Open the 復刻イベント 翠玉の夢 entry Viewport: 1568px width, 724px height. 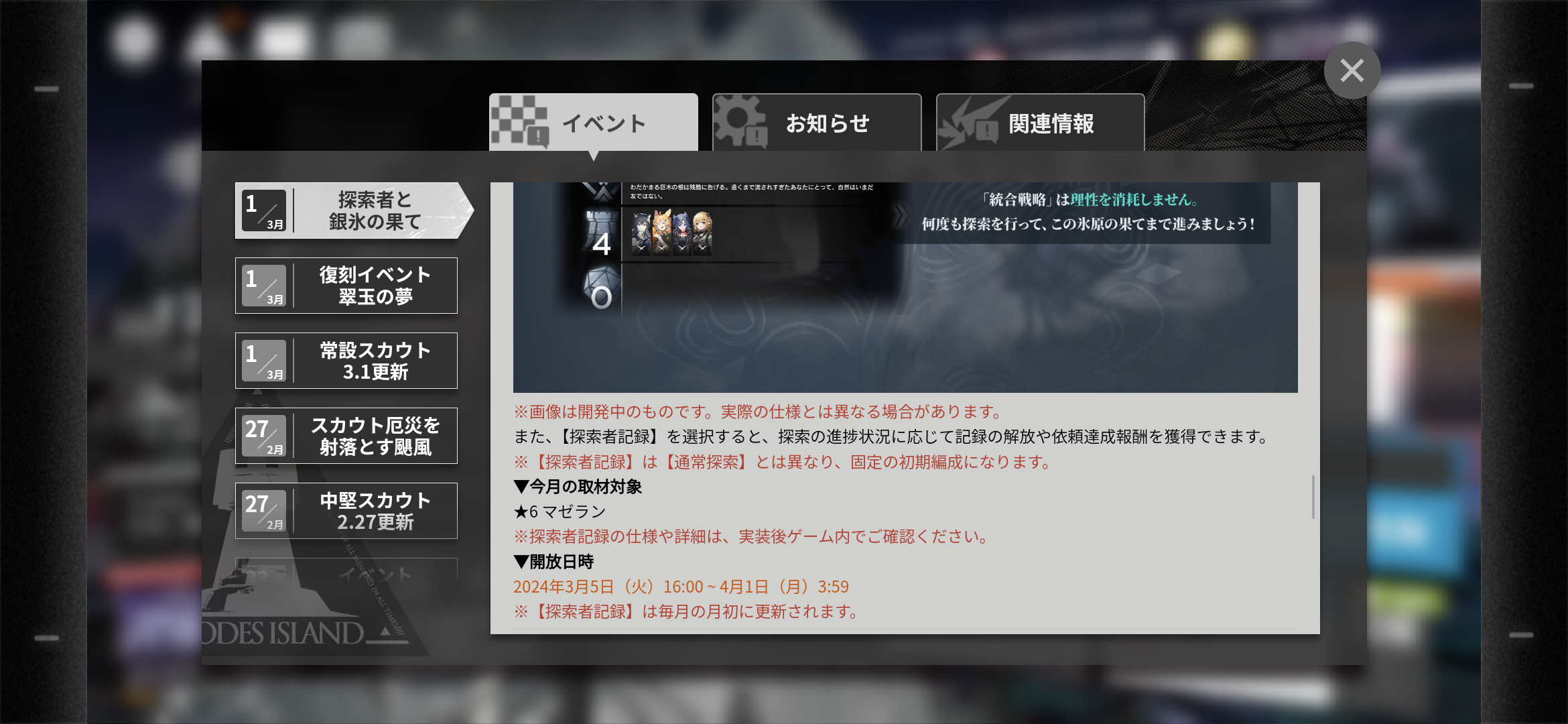tap(346, 286)
